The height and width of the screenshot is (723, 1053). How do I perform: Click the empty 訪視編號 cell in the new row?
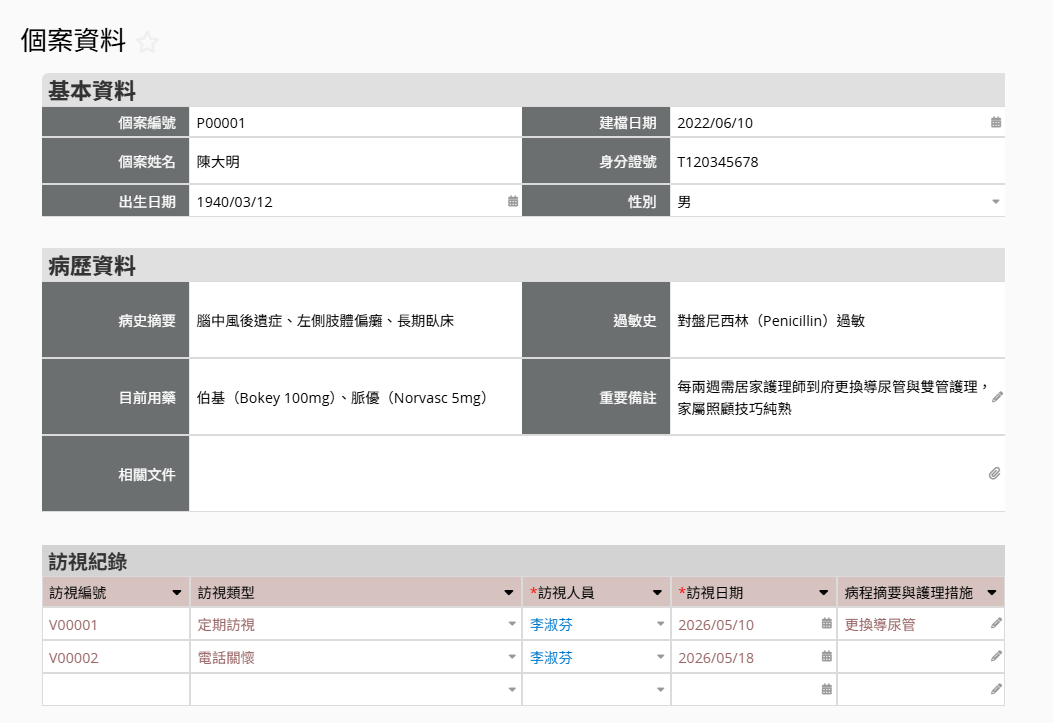116,690
